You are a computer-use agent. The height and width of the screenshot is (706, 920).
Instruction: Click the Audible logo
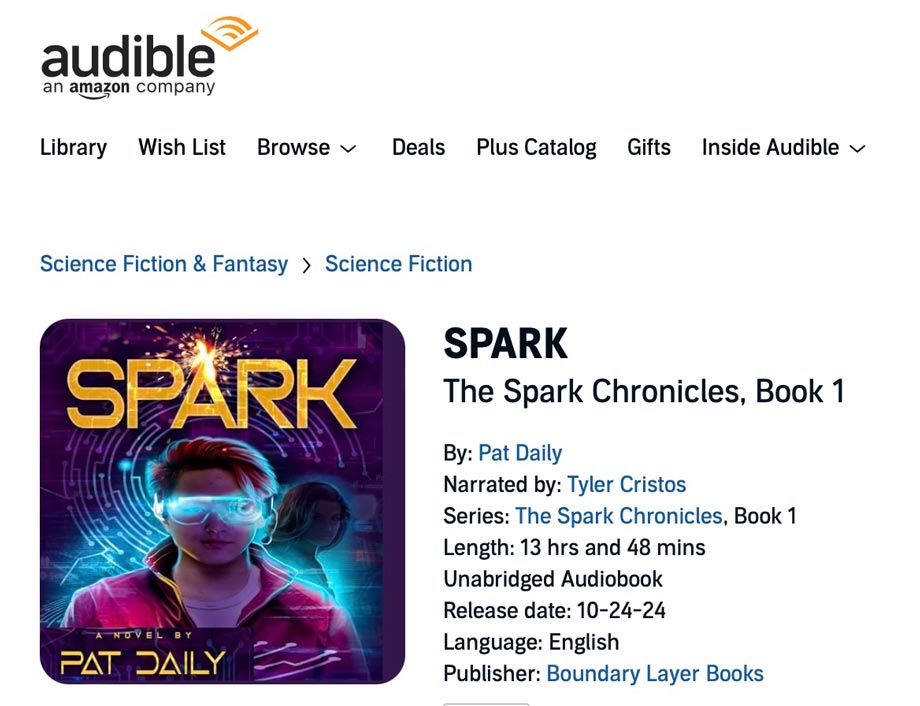[x=150, y=58]
